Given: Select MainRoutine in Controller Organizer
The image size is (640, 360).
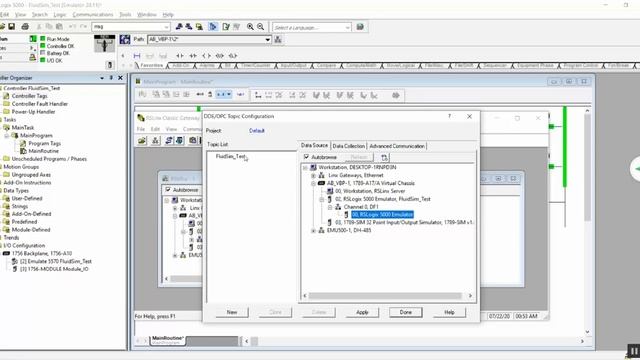Looking at the screenshot, I should [44, 151].
